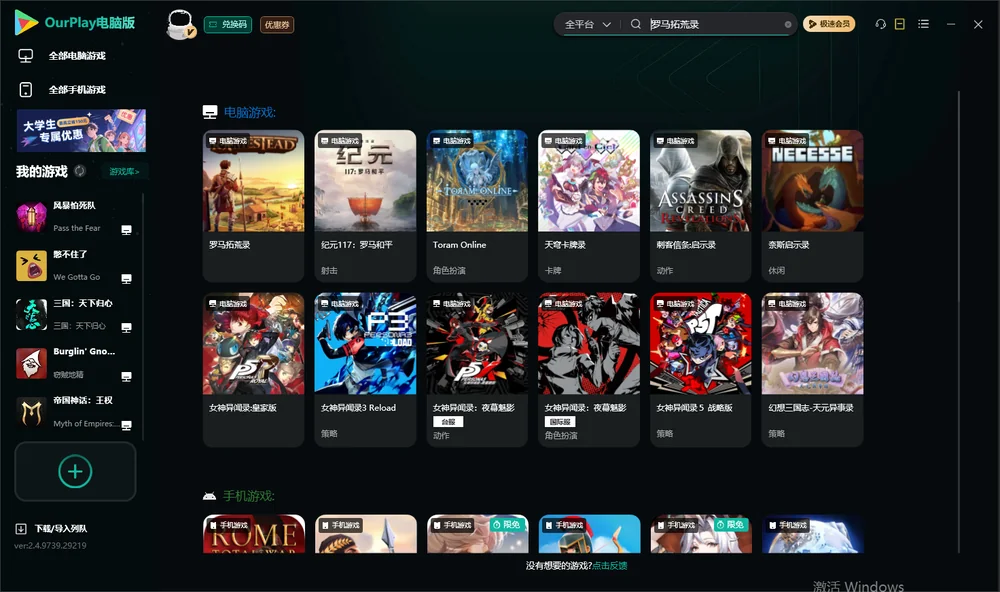Select 风暴怕死队 game icon in sidebar
Screen dimensions: 1000x592
click(x=31, y=217)
